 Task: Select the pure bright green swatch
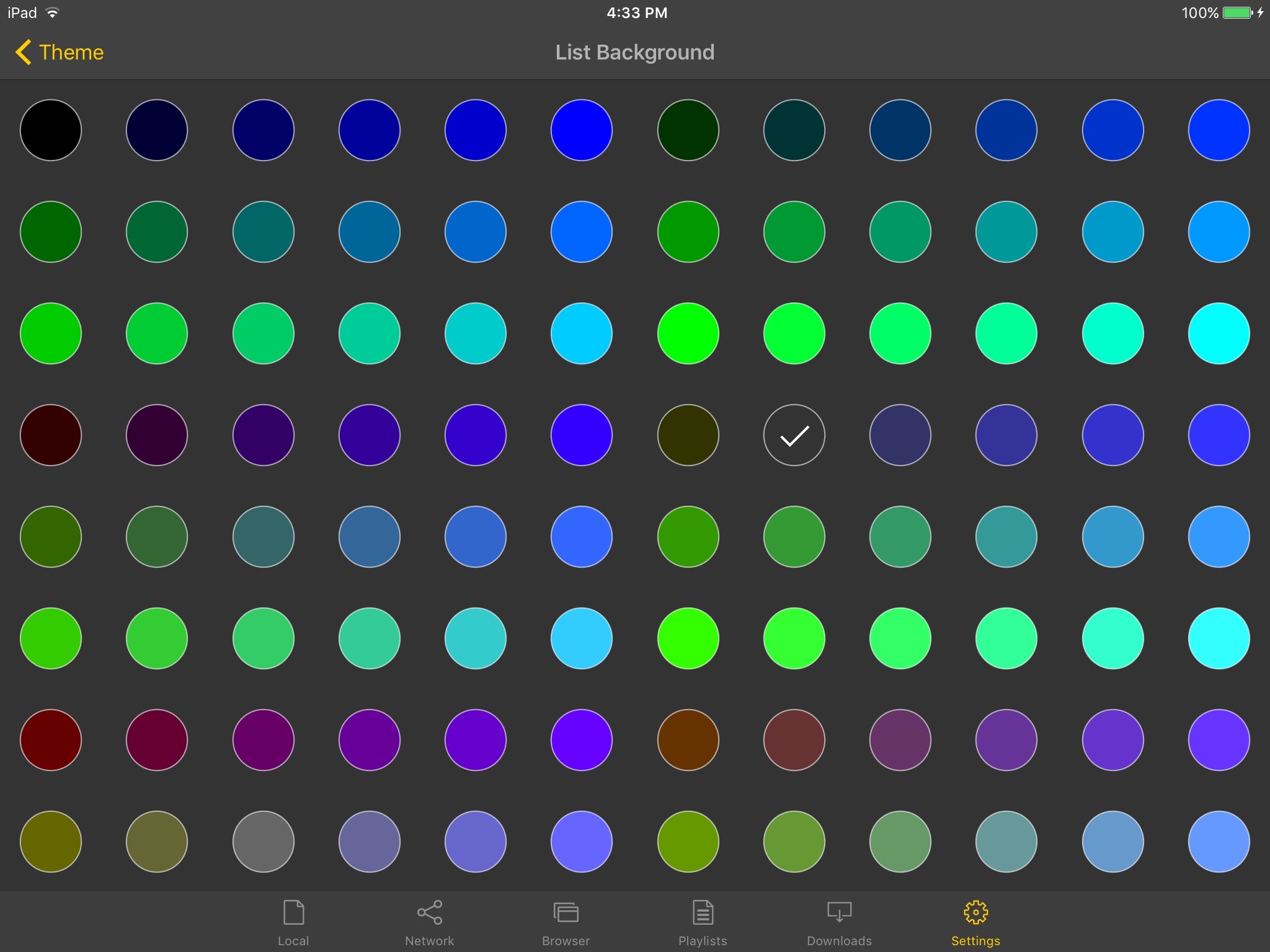click(x=688, y=333)
